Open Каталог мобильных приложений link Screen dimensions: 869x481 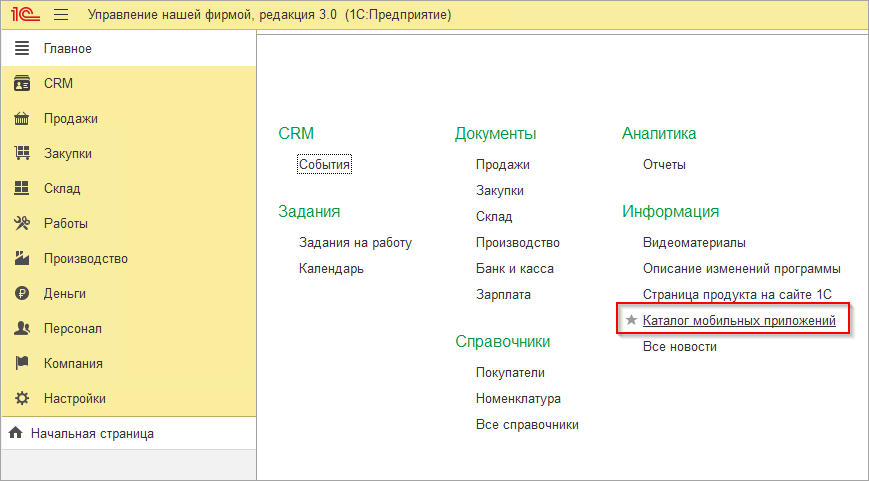coord(739,320)
